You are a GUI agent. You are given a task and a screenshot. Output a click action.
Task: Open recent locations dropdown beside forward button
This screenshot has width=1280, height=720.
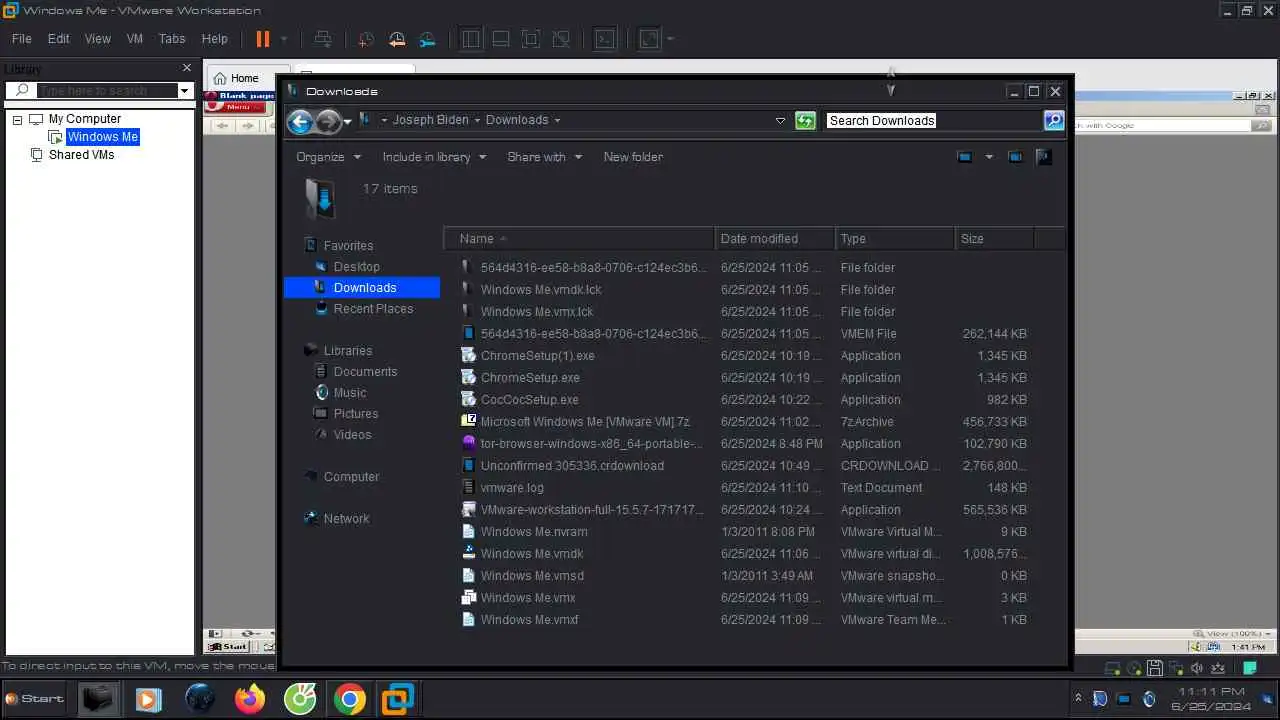pos(347,121)
